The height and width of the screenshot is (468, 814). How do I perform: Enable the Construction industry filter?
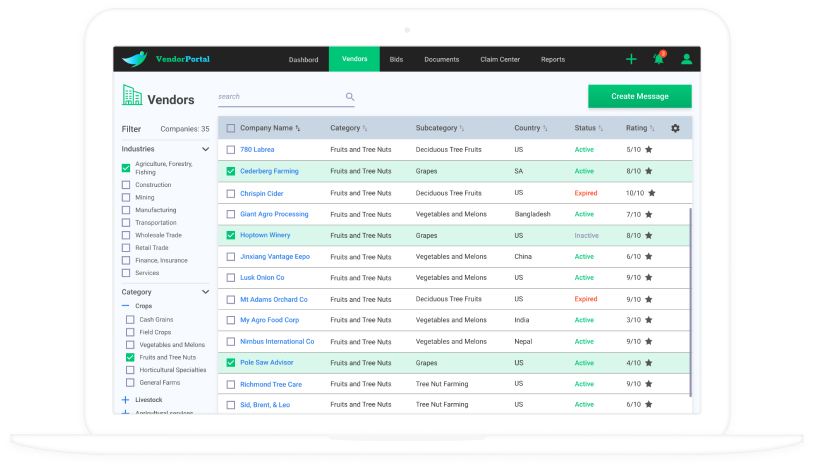126,185
